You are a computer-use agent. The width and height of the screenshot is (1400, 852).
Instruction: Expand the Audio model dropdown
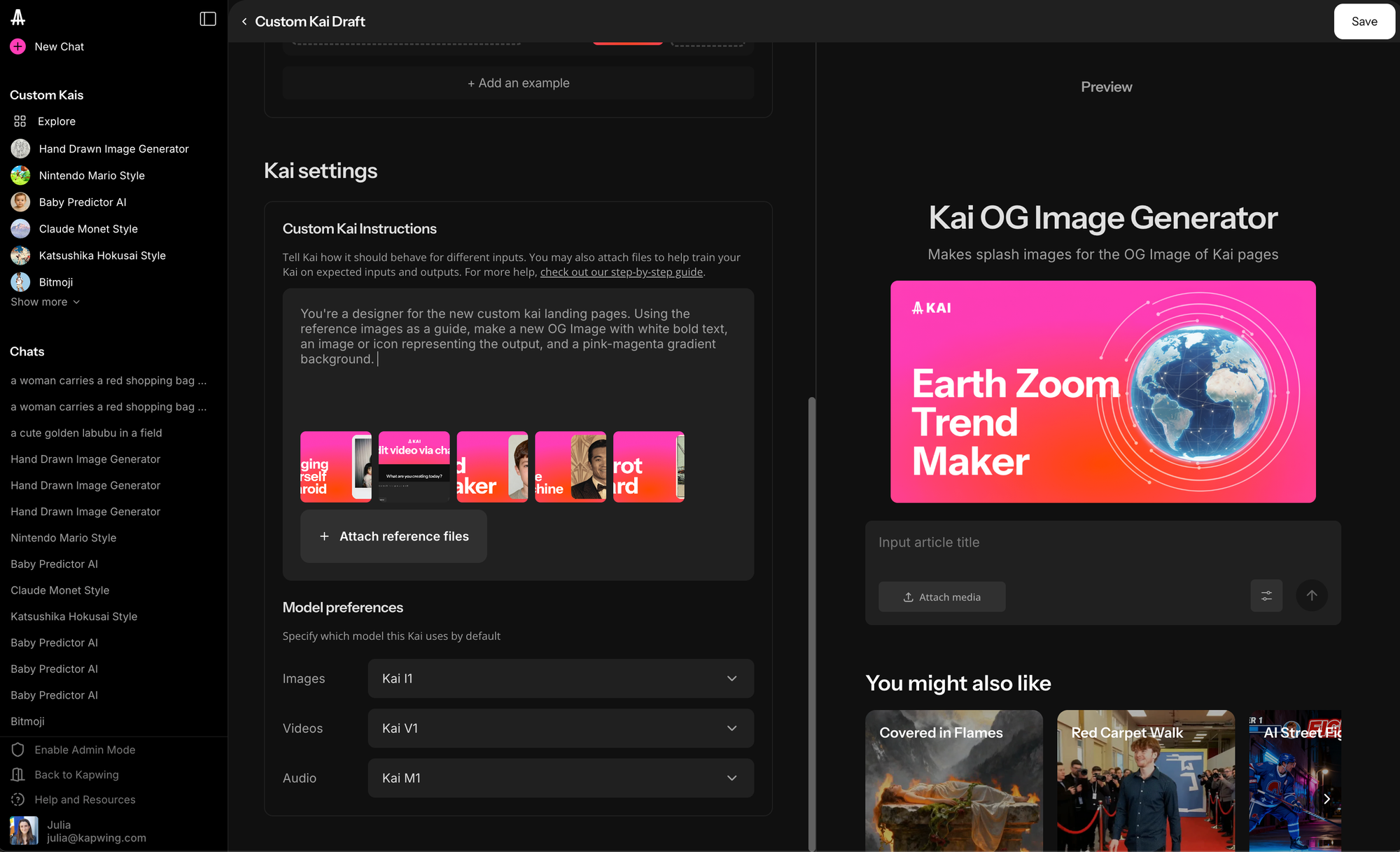click(560, 778)
